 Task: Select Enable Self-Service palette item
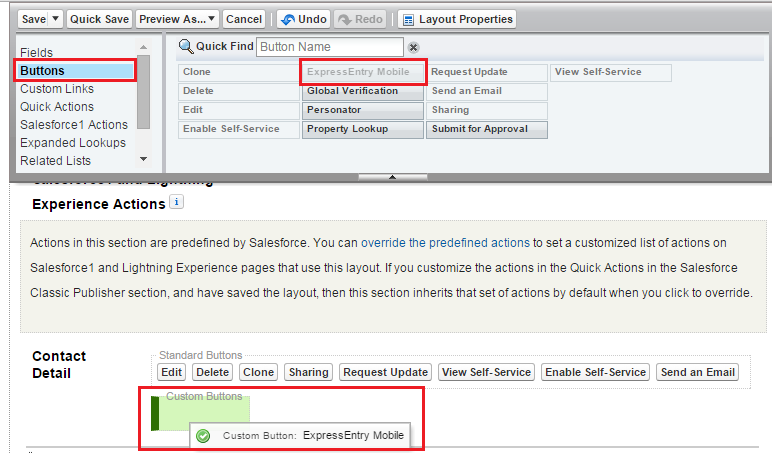point(238,129)
